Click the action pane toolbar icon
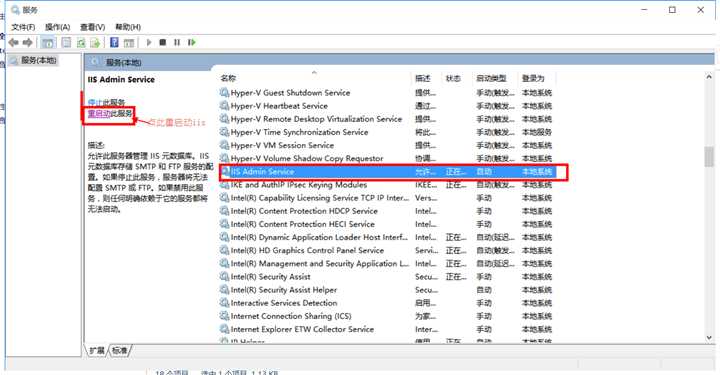 [x=129, y=43]
